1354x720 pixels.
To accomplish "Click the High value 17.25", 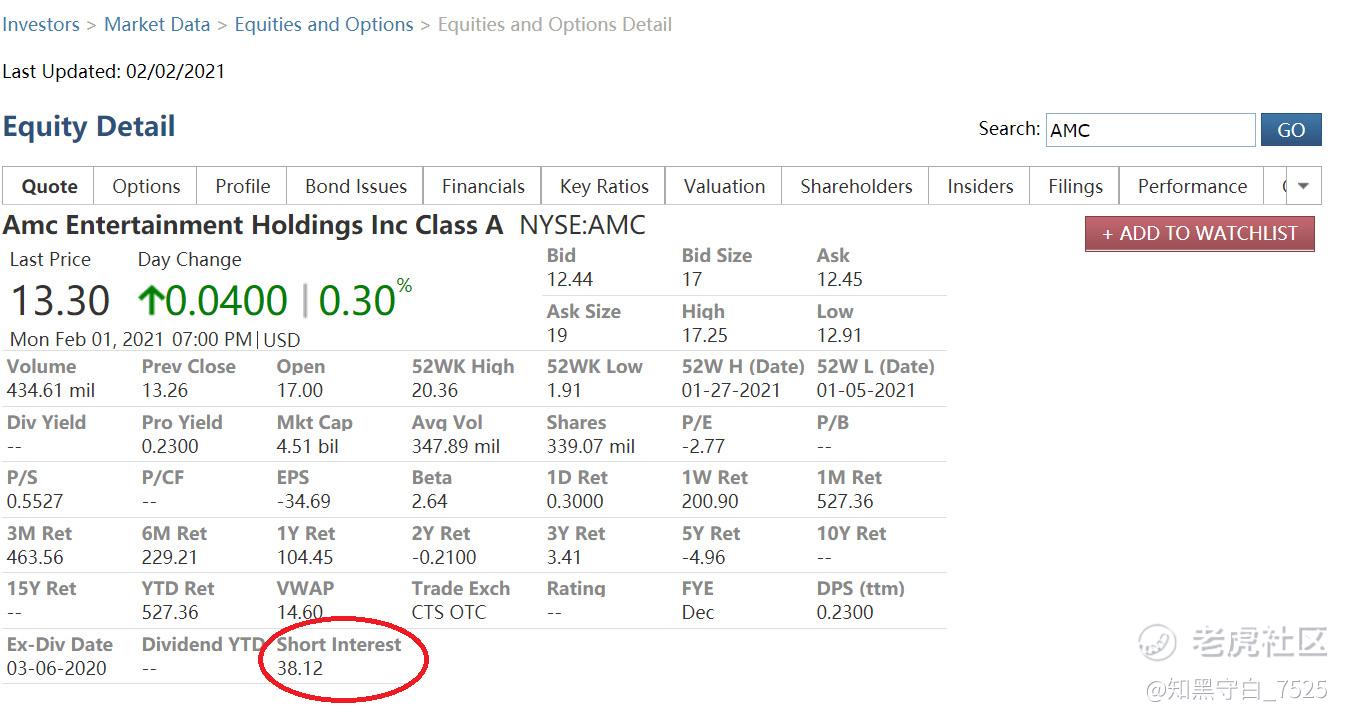I will [705, 336].
